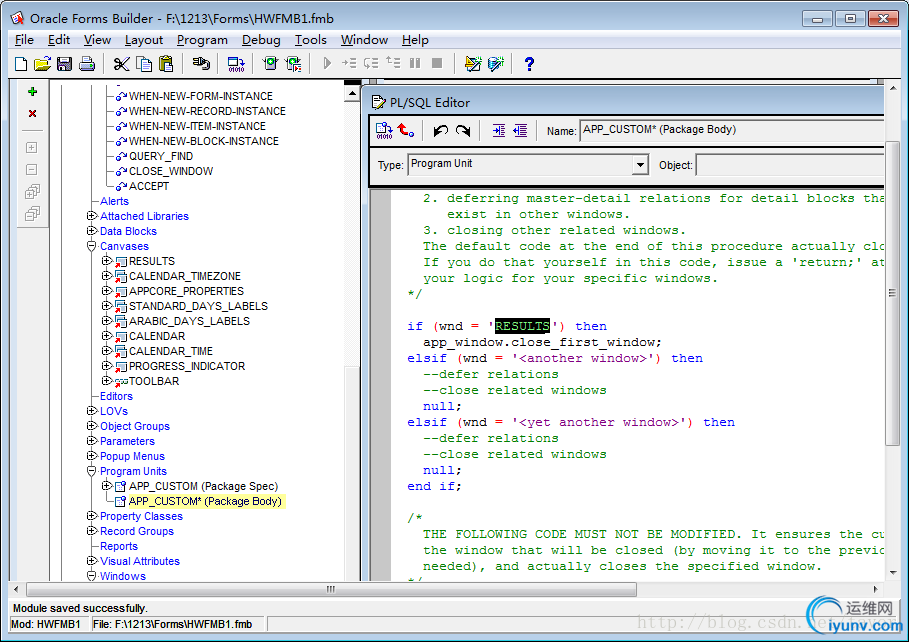Image resolution: width=909 pixels, height=642 pixels.
Task: Expand the Data Blocks node
Action: point(92,231)
